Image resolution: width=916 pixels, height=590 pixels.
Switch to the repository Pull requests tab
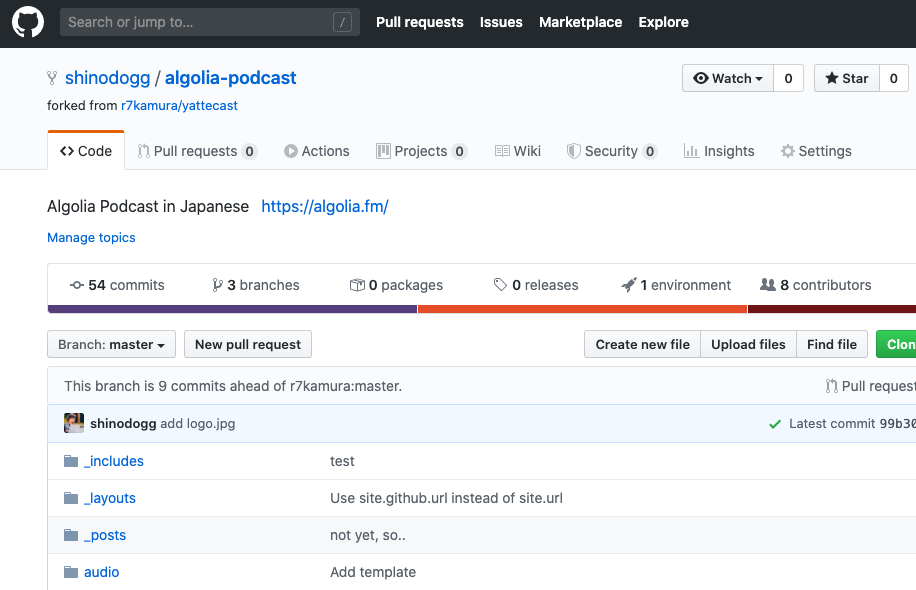coord(197,151)
